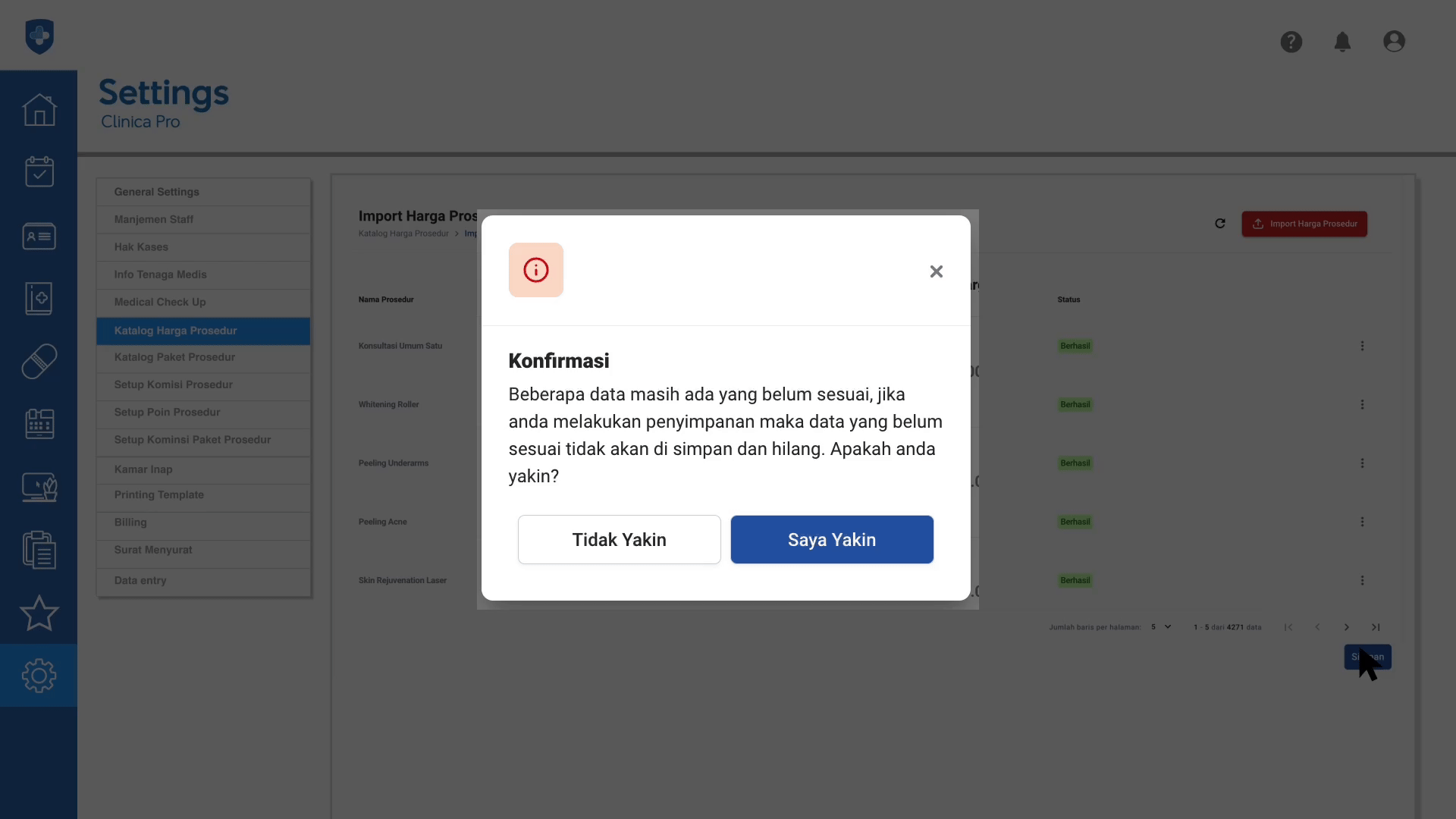Viewport: 1456px width, 819px height.
Task: Confirm with Saya Yakin button
Action: pos(831,539)
